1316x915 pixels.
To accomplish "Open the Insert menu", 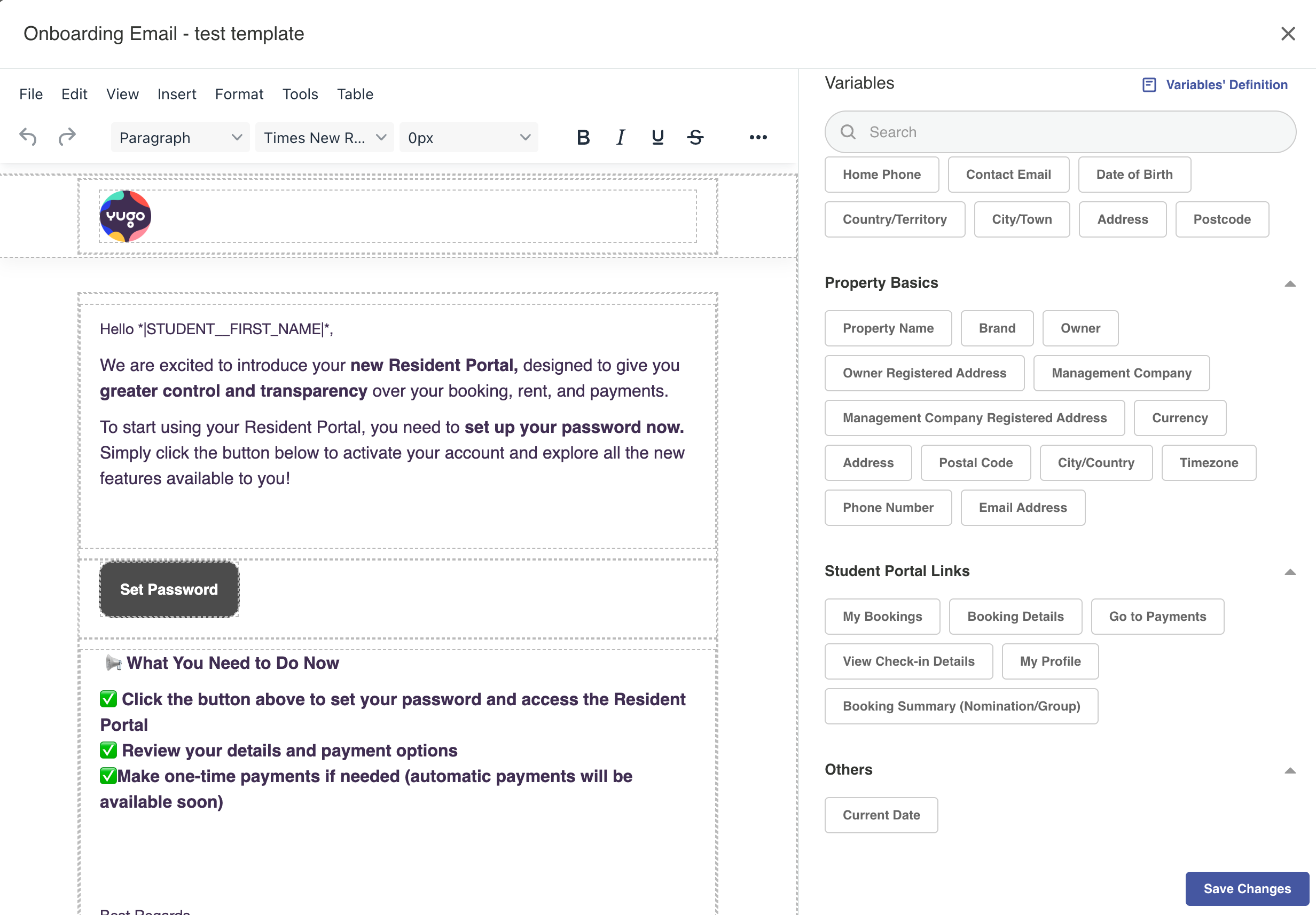I will [x=177, y=94].
